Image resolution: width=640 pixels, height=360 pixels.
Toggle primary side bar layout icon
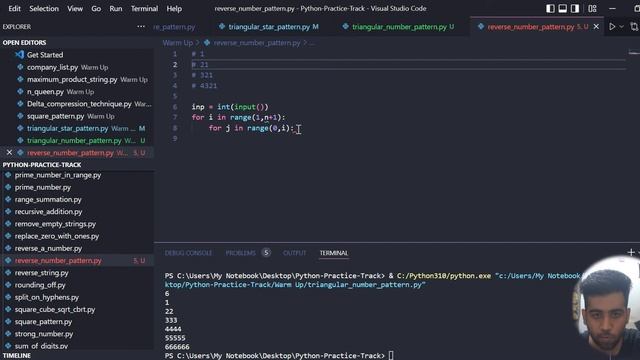pos(550,9)
